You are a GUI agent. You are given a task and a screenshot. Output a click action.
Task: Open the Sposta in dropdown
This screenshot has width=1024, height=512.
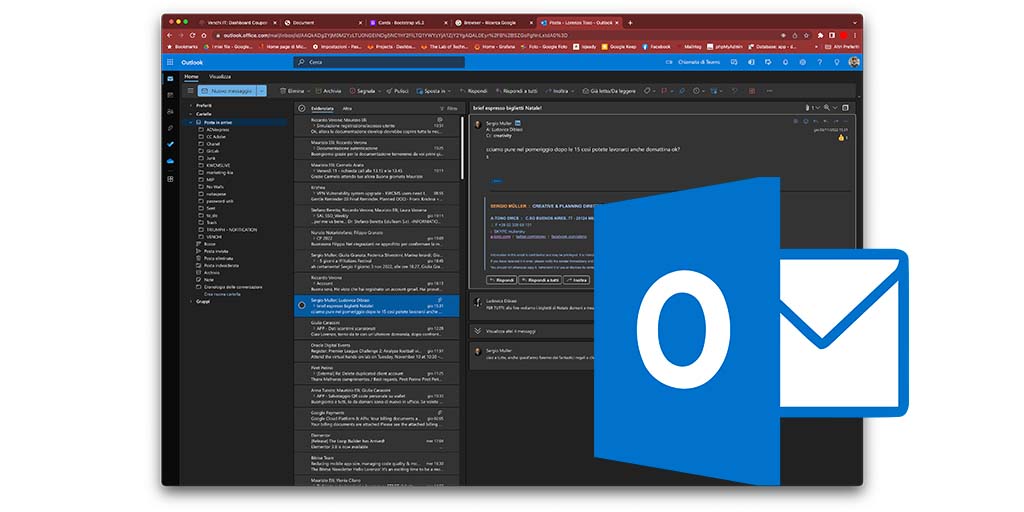pos(450,91)
